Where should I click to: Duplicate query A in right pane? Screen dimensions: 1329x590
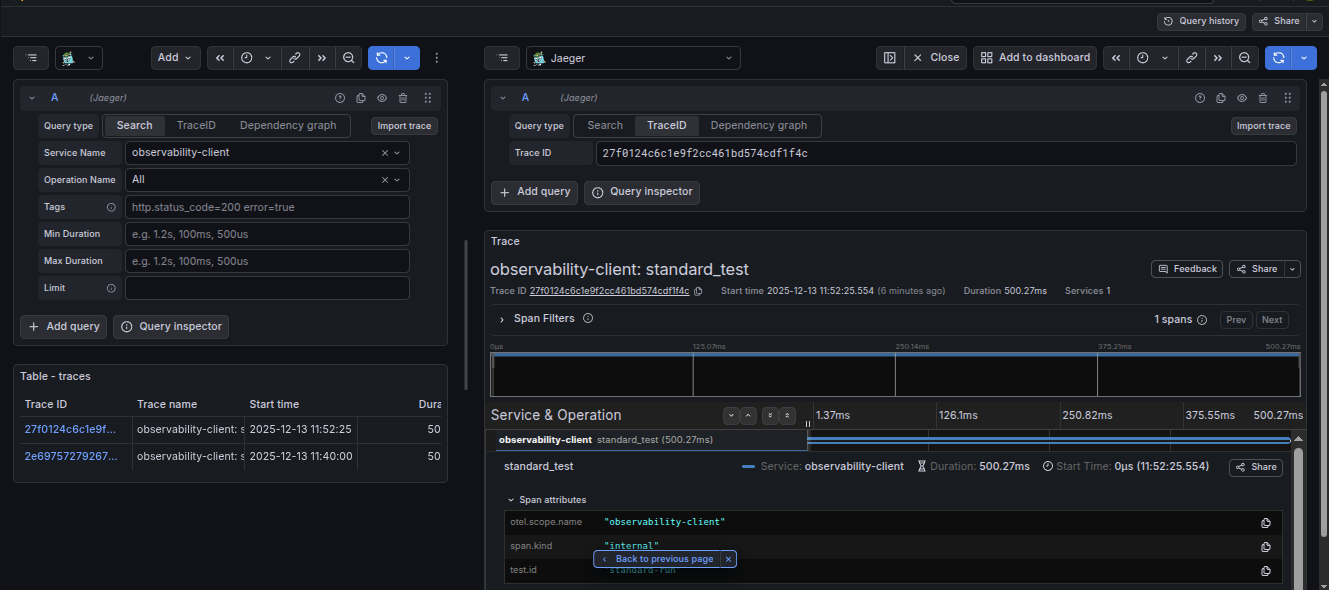click(1221, 98)
